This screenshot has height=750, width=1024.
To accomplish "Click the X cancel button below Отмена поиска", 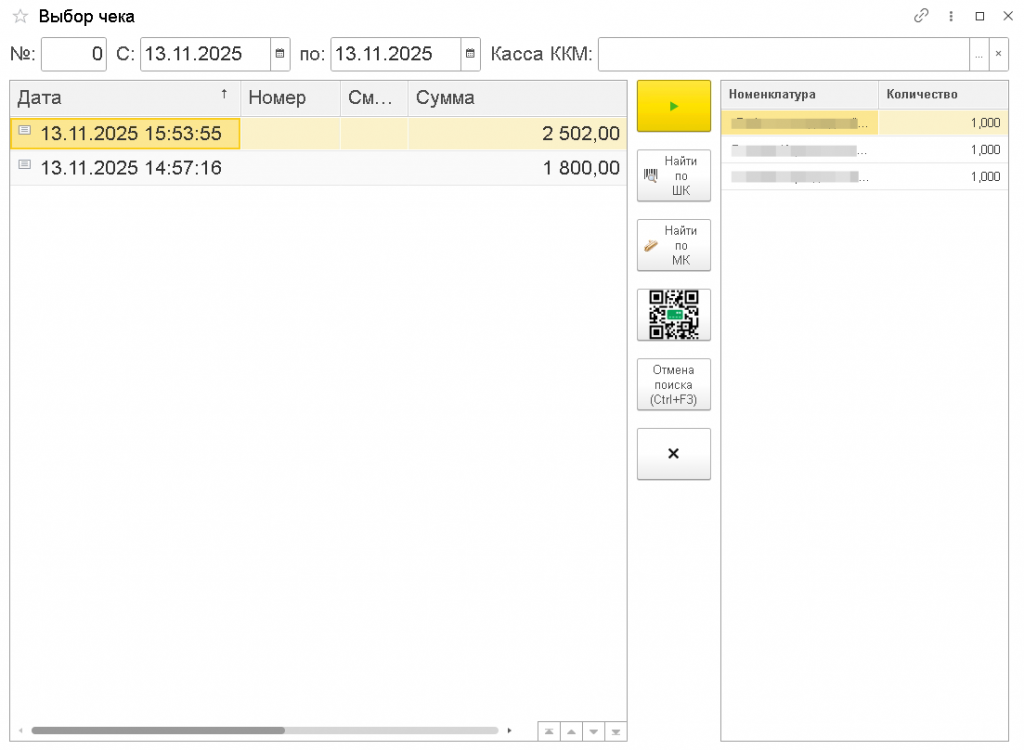I will (x=673, y=454).
